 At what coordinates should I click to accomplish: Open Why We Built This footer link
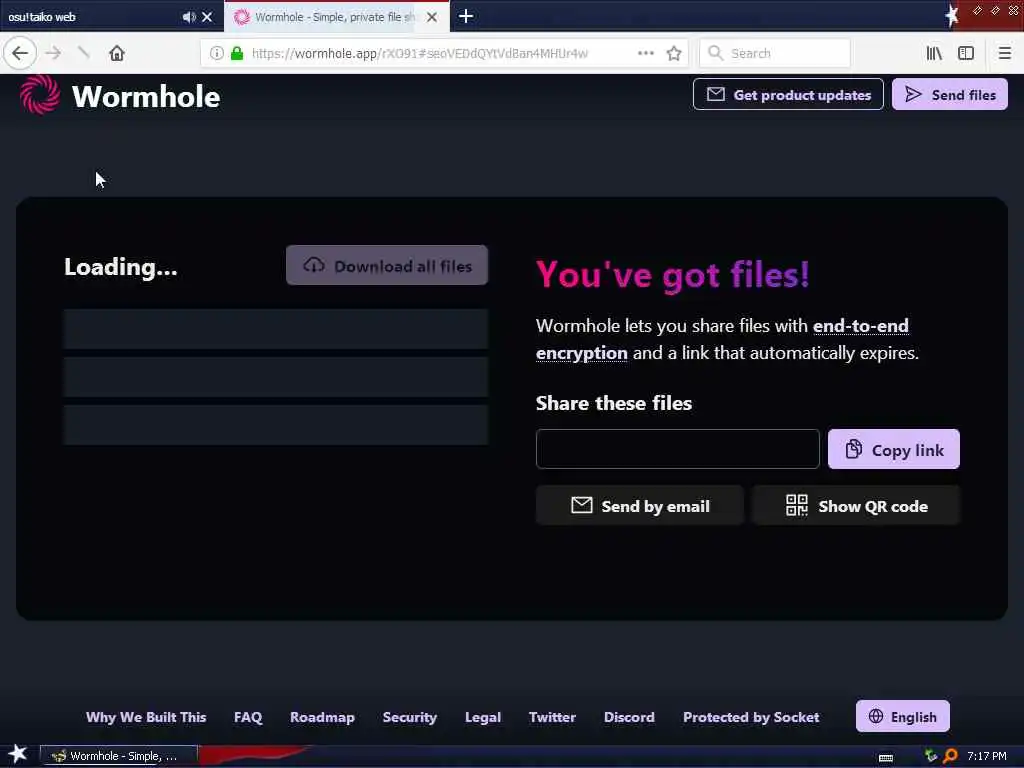[146, 717]
